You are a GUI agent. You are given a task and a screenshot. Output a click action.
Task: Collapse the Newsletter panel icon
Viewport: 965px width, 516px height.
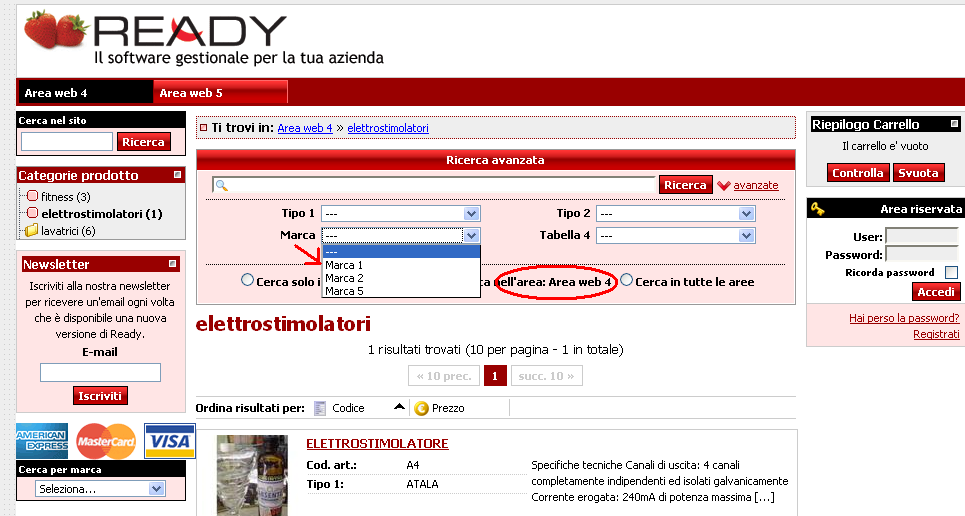(172, 264)
